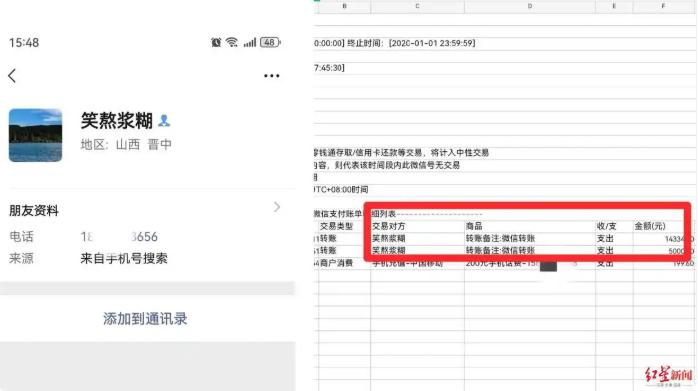Click the 200元手机话费 product cell
698x391 pixels.
pyautogui.click(x=530, y=263)
